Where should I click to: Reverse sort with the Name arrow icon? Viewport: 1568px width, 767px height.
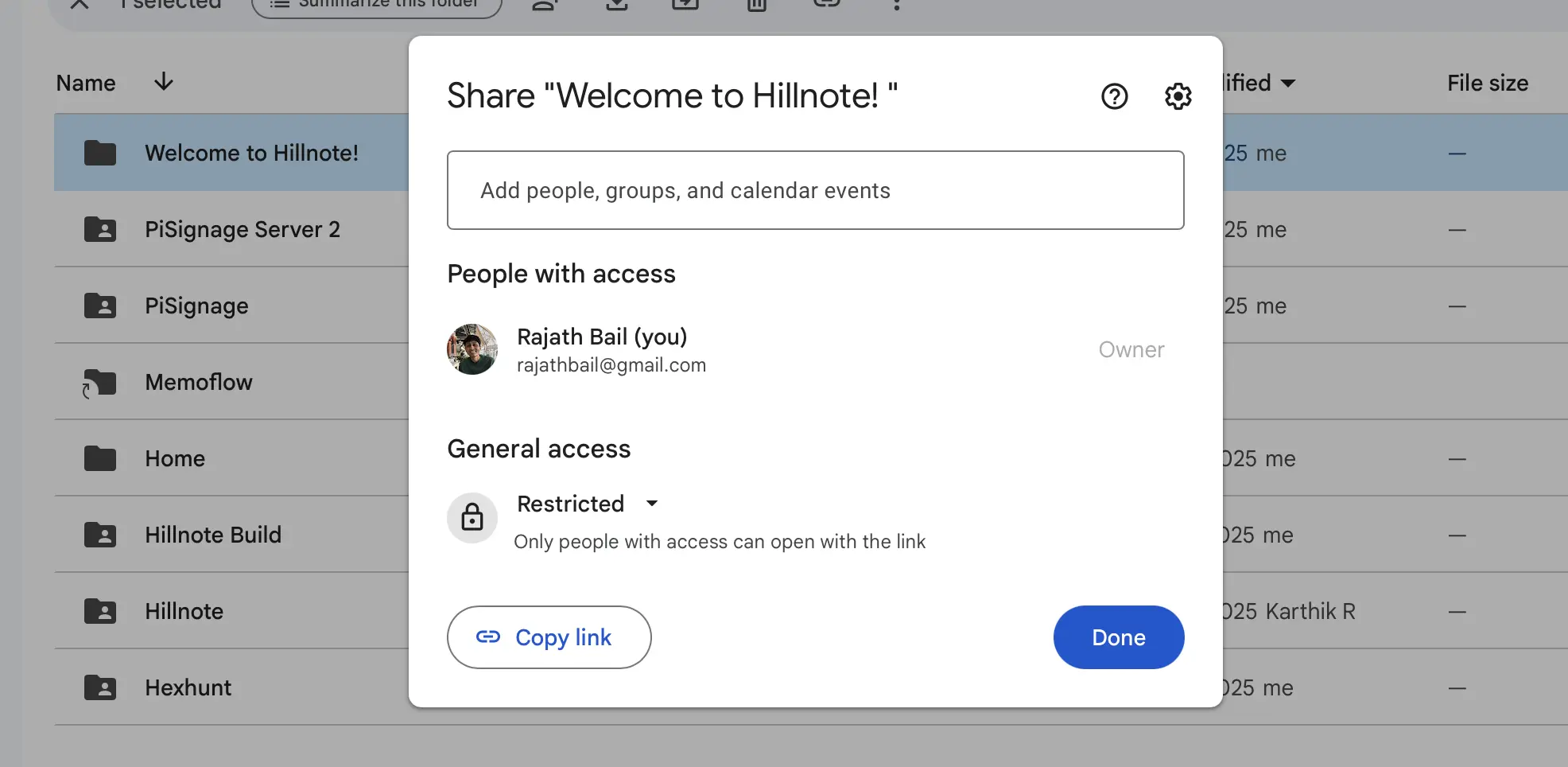tap(164, 82)
